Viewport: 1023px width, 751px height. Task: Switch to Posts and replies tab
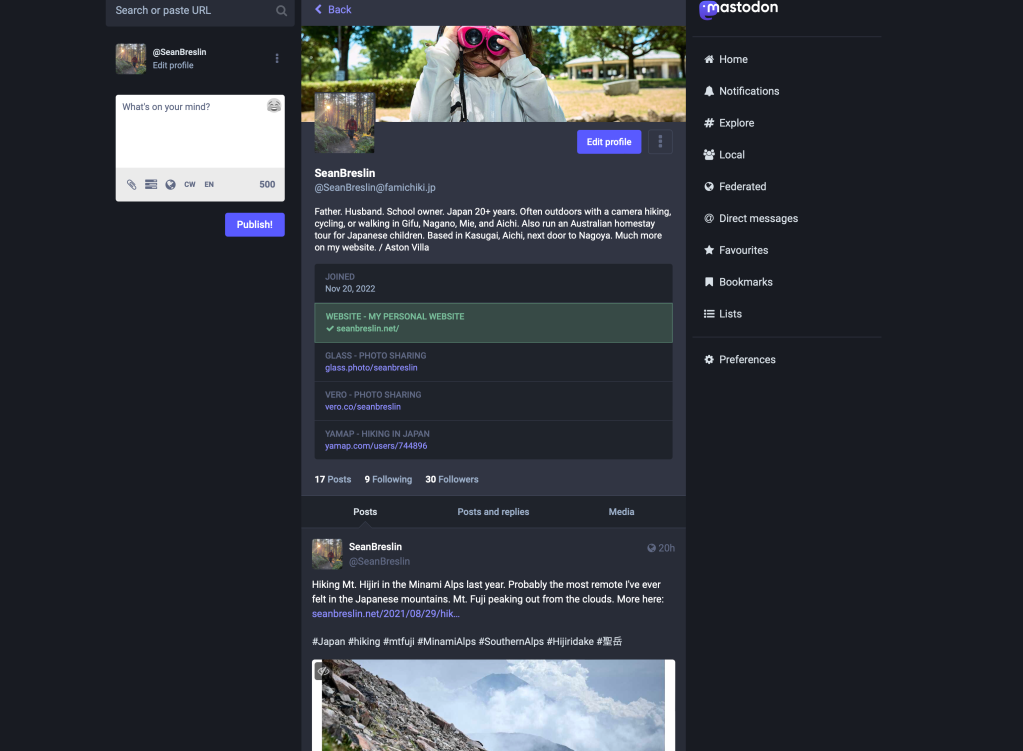493,512
